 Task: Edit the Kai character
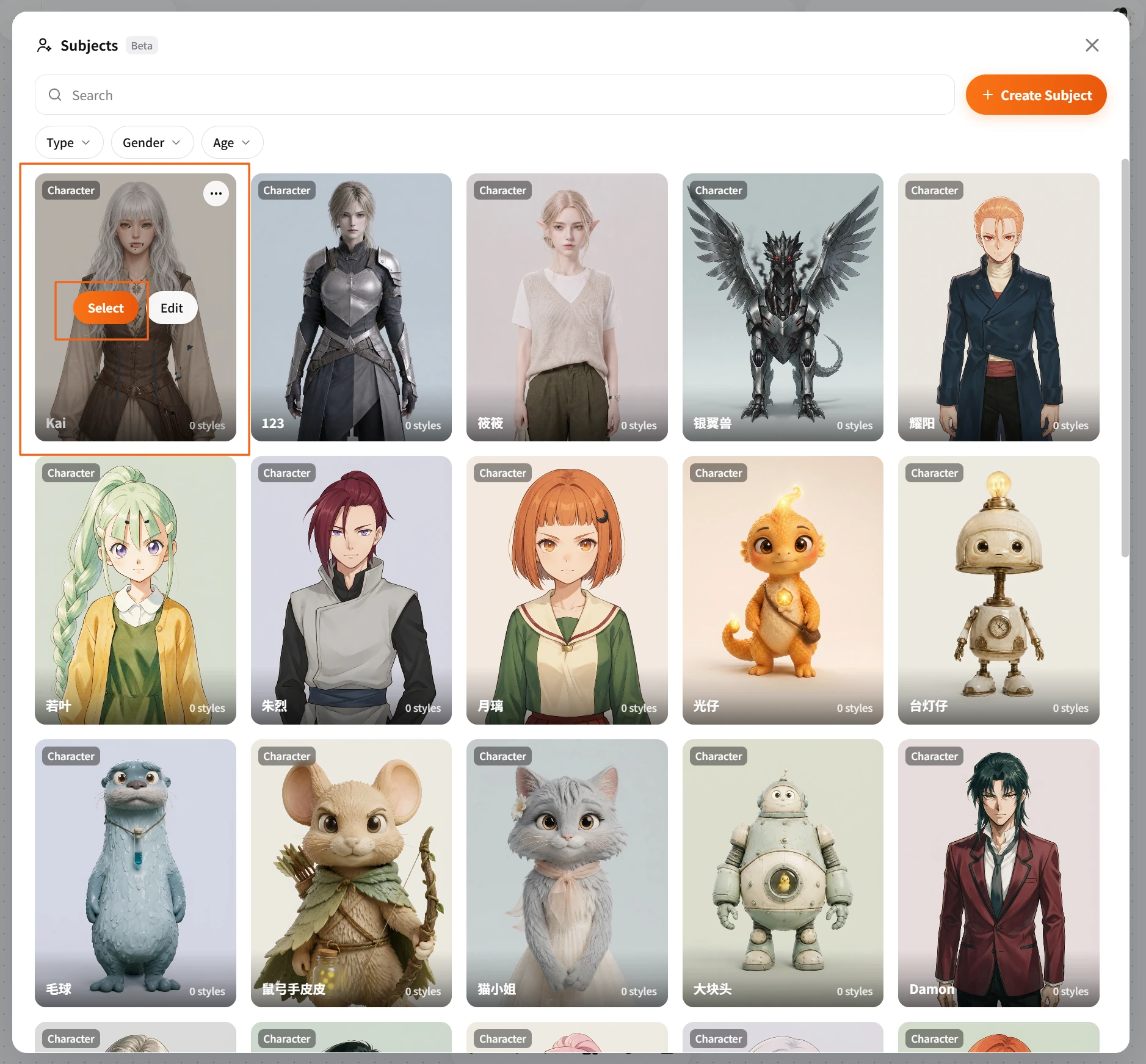[x=172, y=308]
